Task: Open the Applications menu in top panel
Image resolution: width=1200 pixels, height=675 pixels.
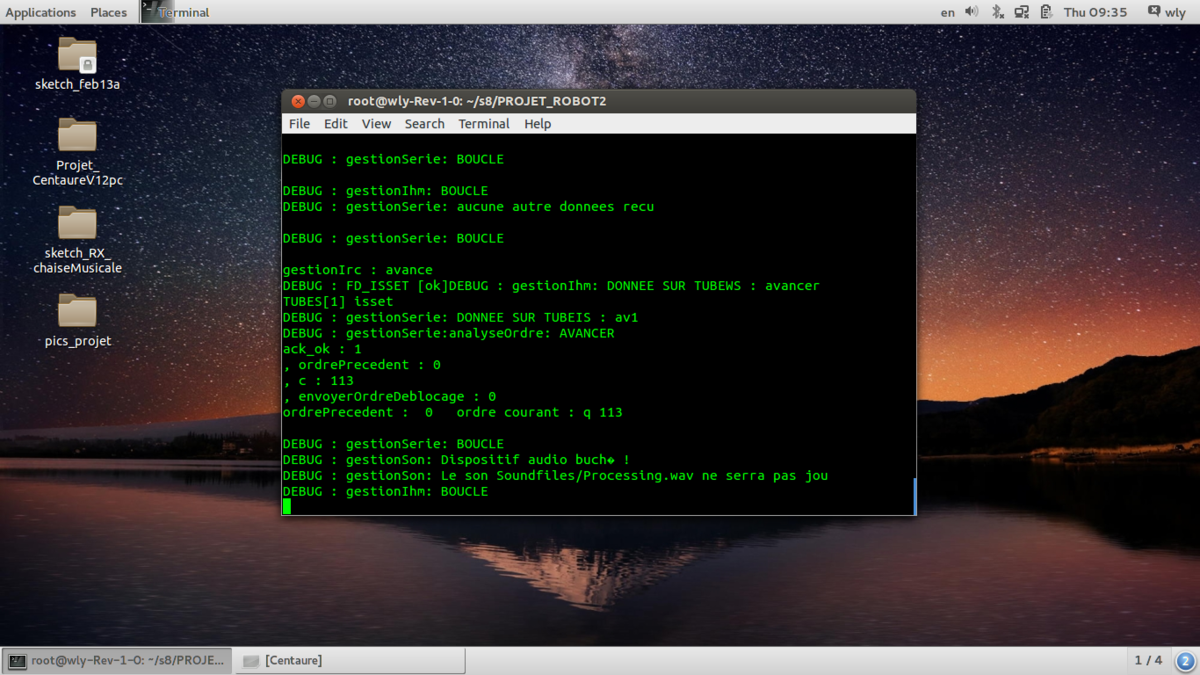Action: pos(41,12)
